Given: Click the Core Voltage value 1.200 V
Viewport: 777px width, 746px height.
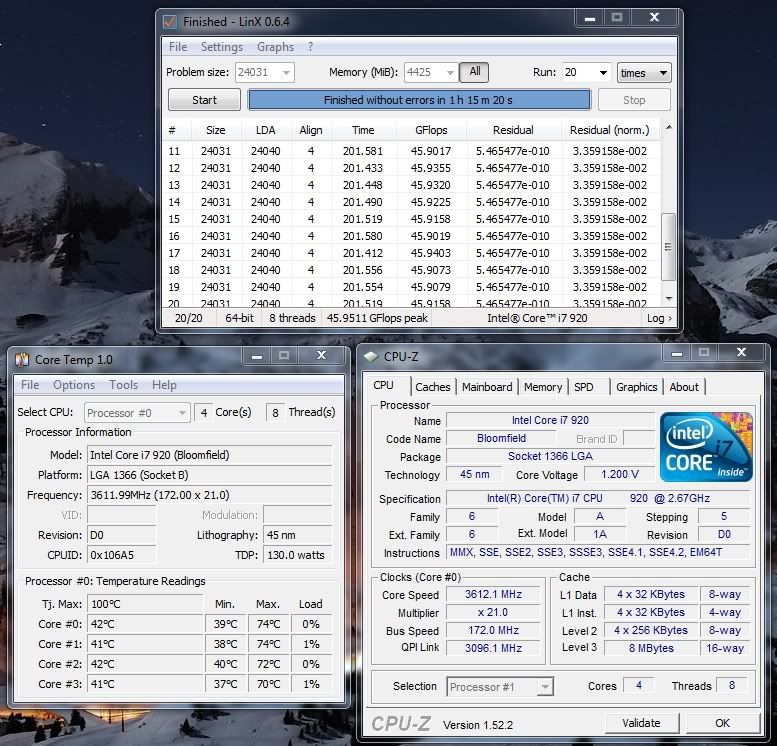Looking at the screenshot, I should (x=620, y=474).
